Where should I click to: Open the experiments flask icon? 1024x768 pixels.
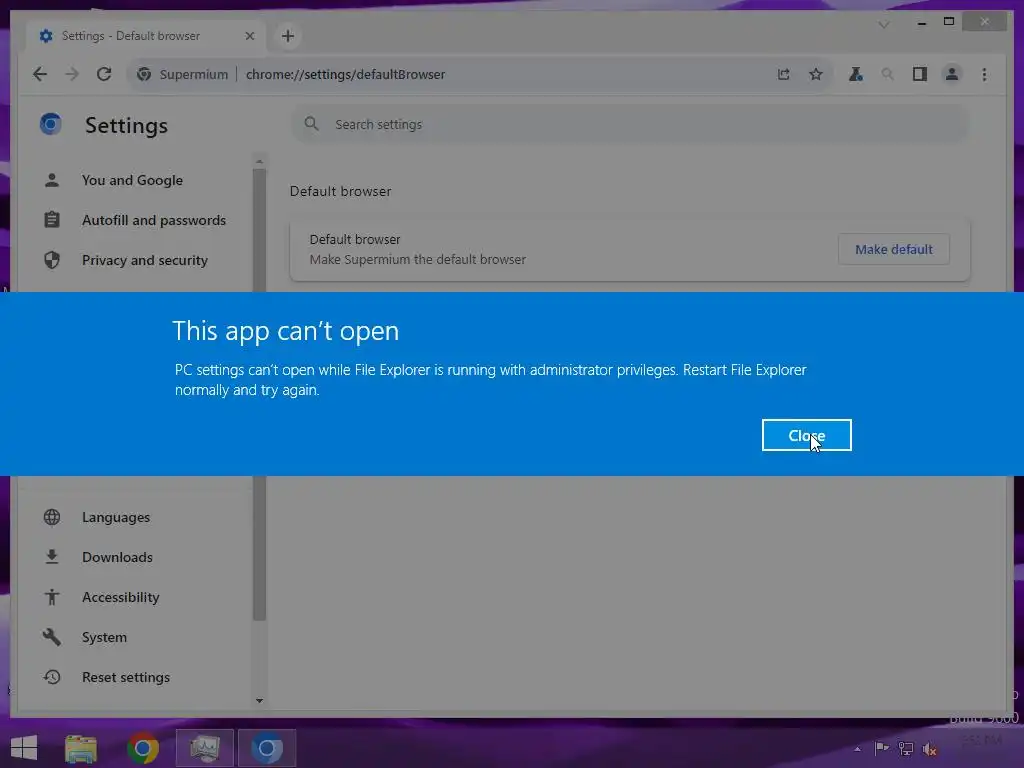[x=856, y=74]
